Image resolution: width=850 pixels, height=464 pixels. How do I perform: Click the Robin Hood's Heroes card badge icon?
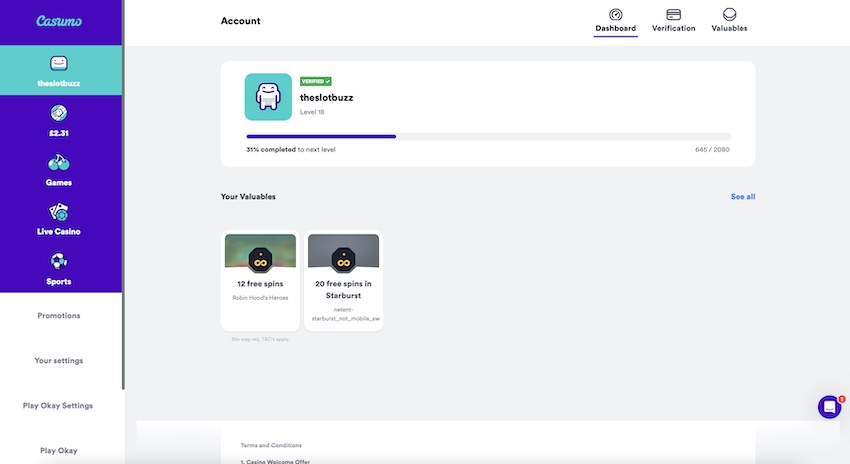tap(260, 259)
